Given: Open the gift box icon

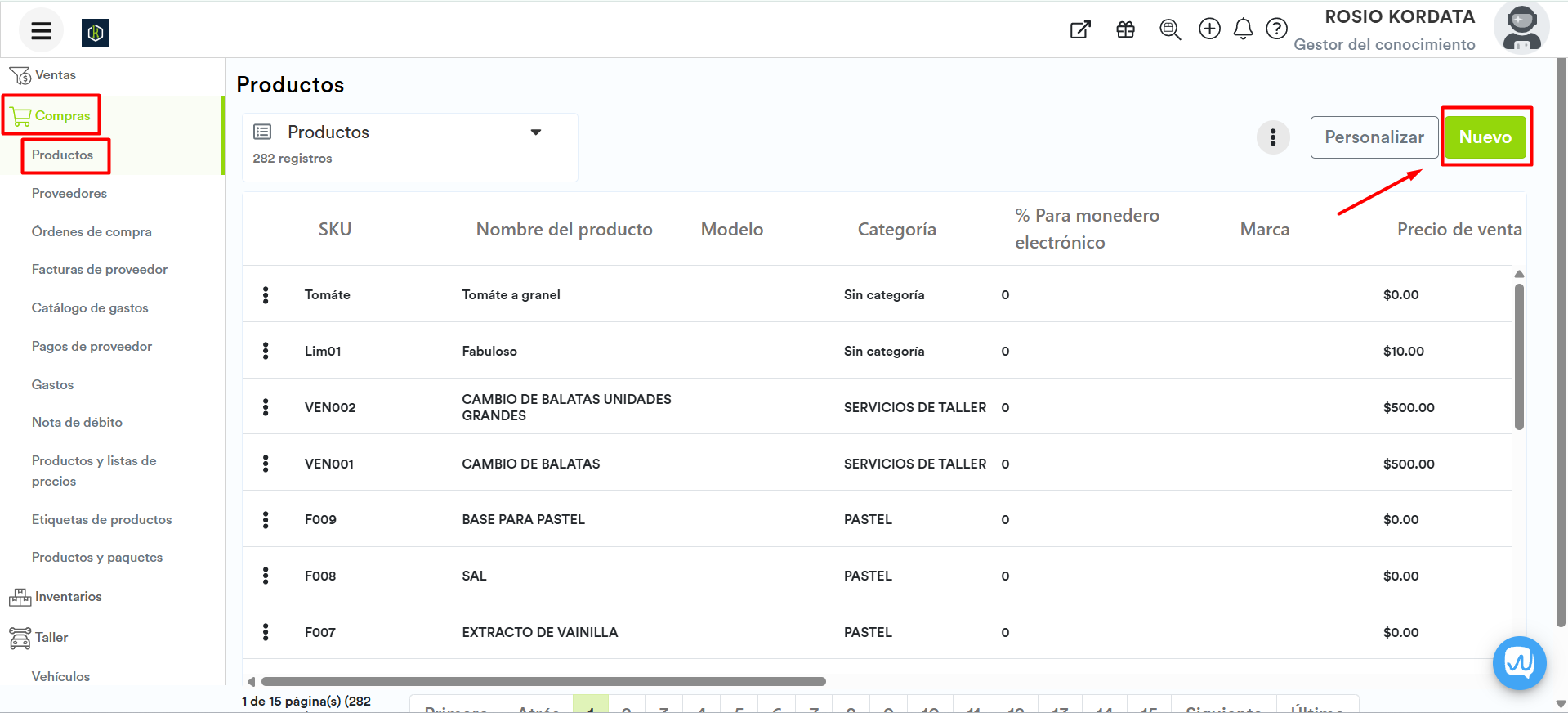Looking at the screenshot, I should tap(1125, 30).
